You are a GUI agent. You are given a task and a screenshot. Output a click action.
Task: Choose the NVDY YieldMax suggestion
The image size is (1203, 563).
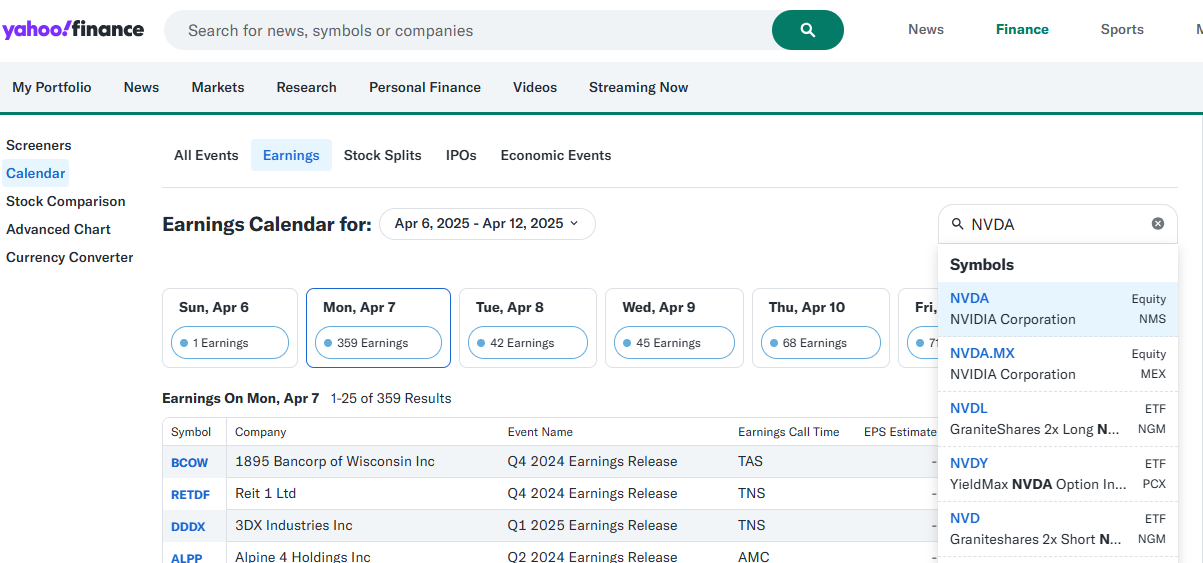click(x=1058, y=474)
